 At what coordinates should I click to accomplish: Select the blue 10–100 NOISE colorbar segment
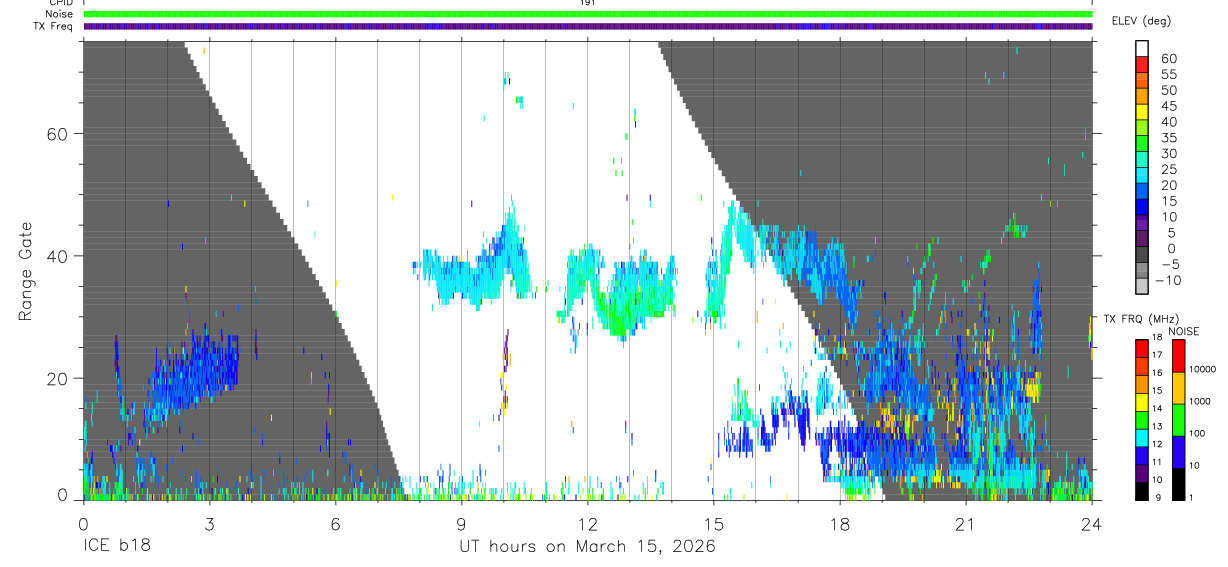pos(1179,452)
